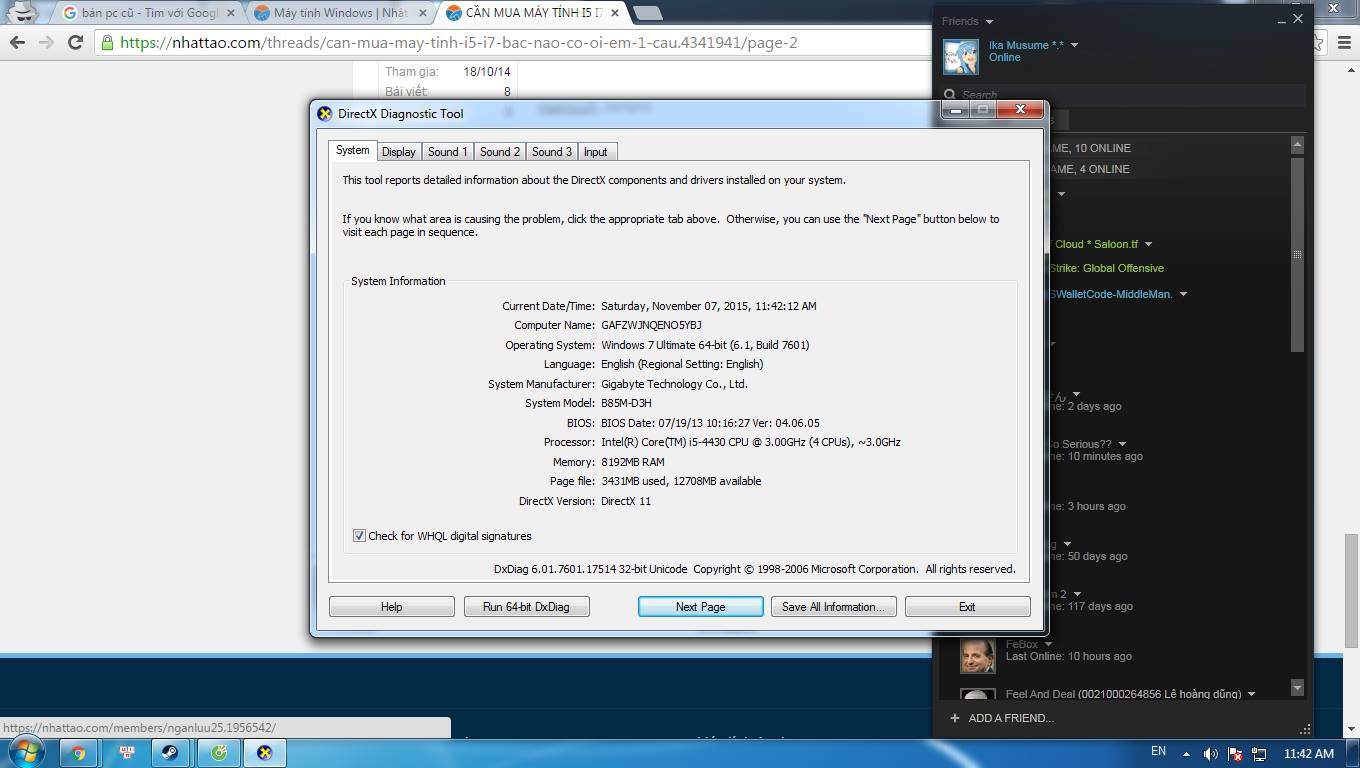The image size is (1360, 768).
Task: Click the browser back arrow
Action: tap(17, 42)
